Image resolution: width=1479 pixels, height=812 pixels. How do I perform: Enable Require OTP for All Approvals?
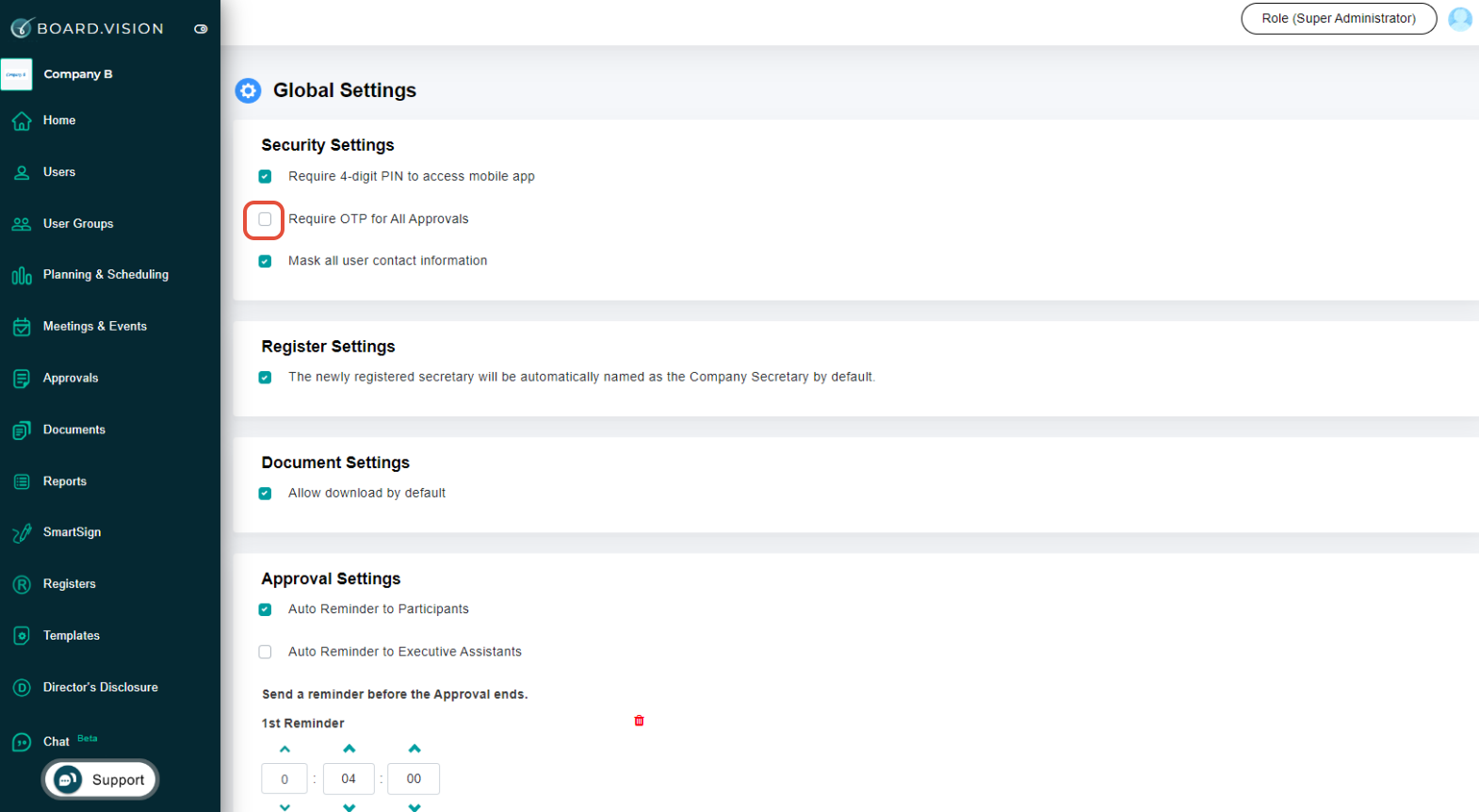[x=265, y=219]
